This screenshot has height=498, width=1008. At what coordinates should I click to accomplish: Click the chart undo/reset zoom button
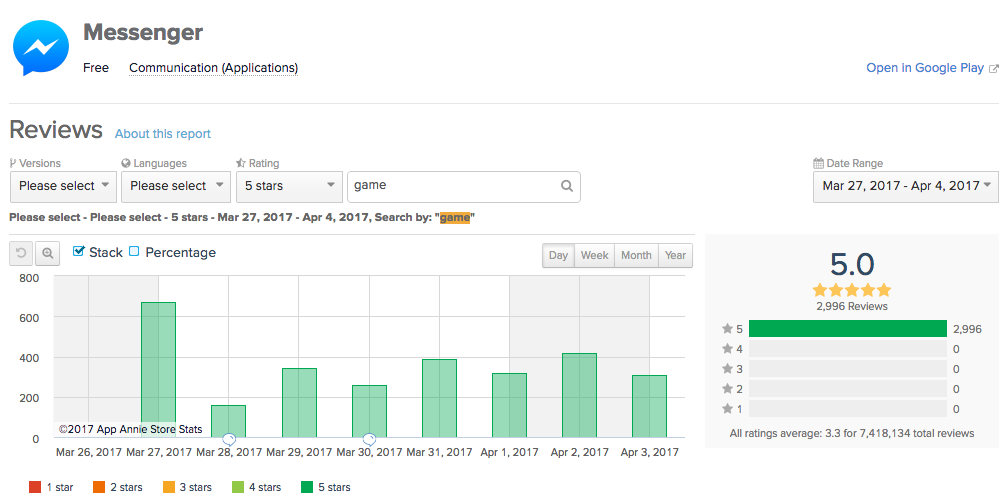click(x=21, y=254)
